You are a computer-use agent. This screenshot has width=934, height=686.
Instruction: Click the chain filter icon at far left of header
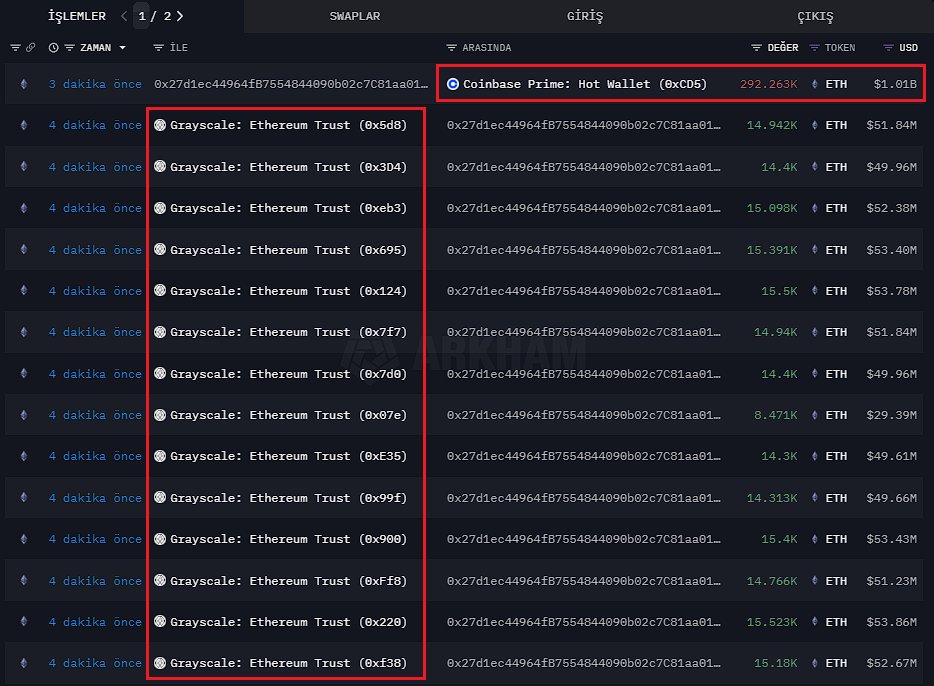click(15, 48)
